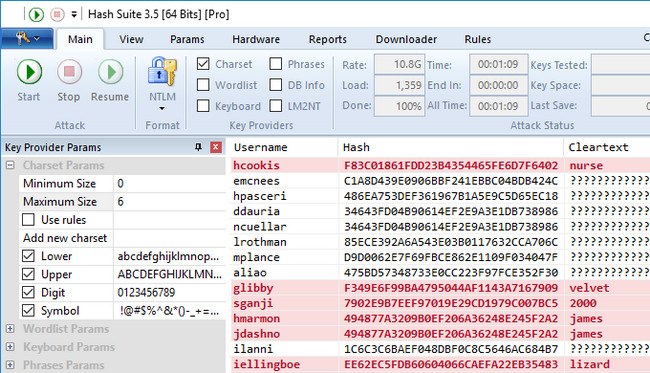
Task: Pin the Key Provider Params panel
Action: point(199,147)
